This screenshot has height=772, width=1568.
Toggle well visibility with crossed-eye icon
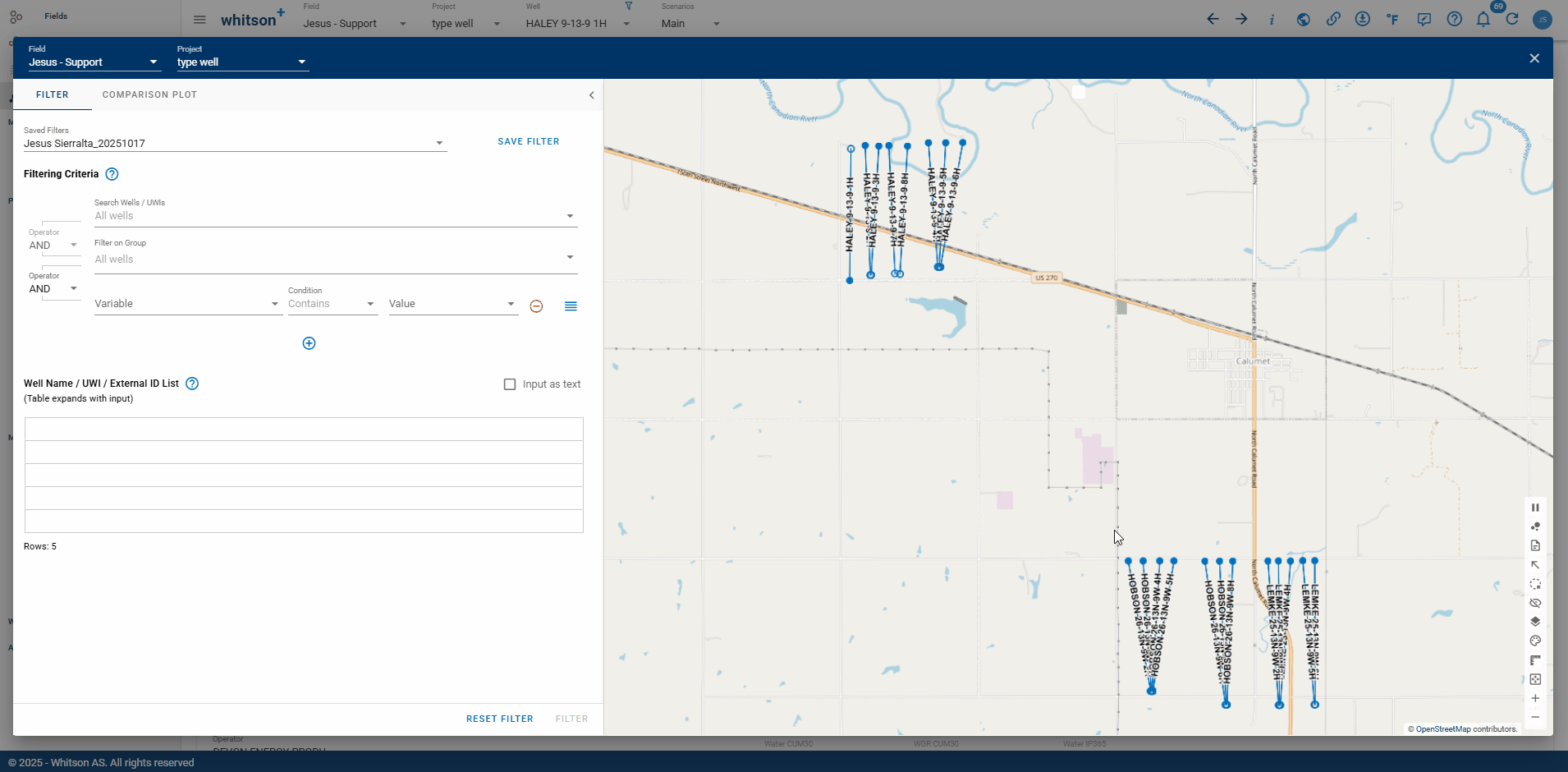point(1535,603)
